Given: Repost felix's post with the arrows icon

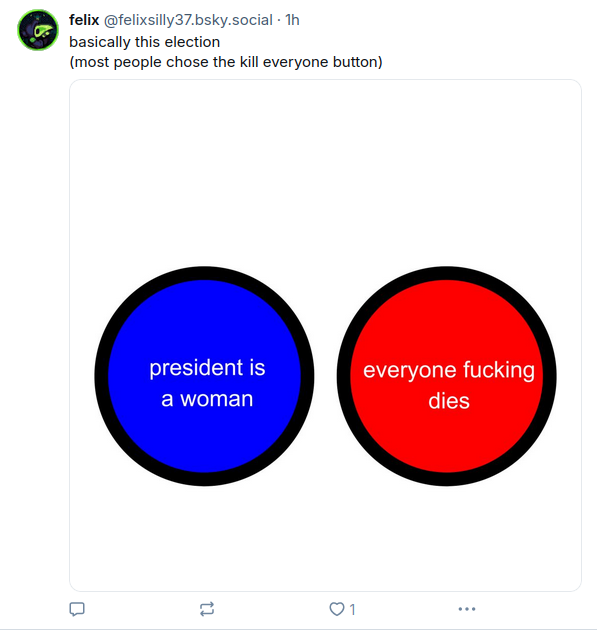Looking at the screenshot, I should tap(207, 609).
